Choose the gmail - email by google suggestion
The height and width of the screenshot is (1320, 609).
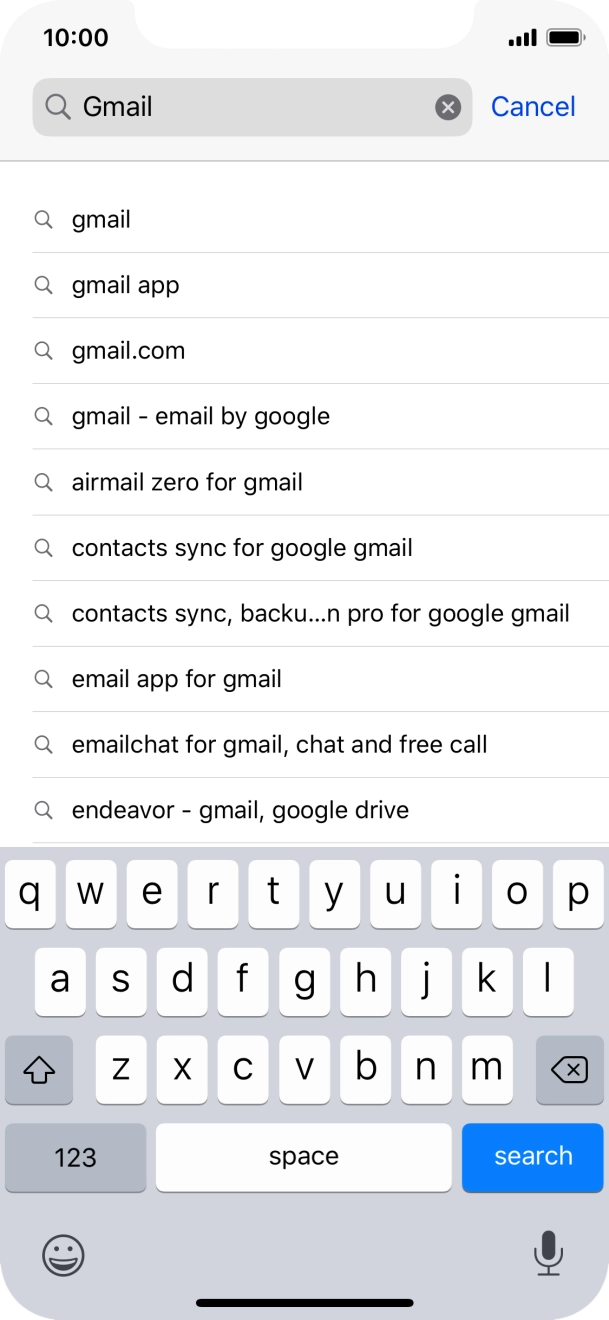(200, 416)
